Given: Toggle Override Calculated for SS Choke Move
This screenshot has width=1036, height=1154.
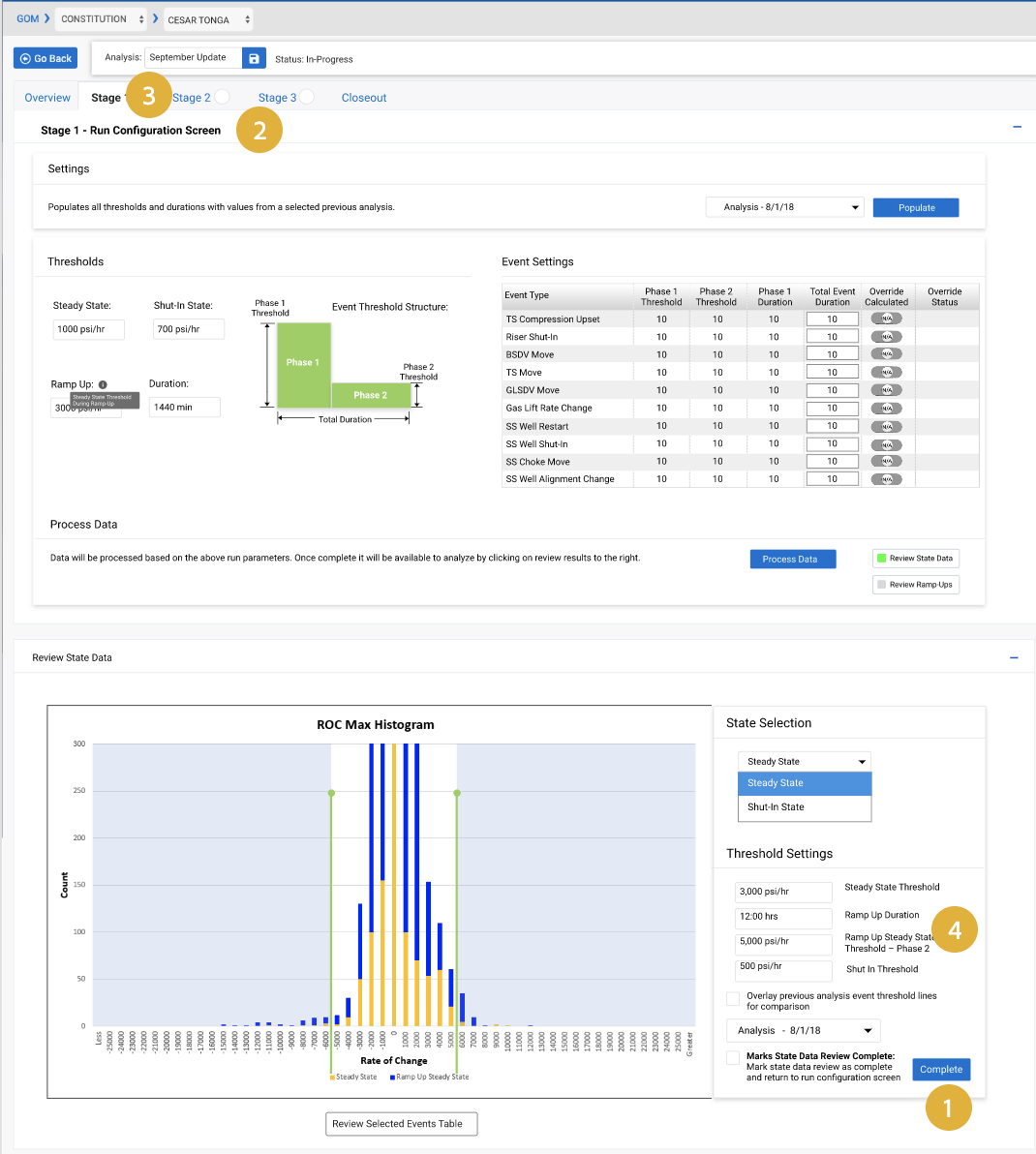Looking at the screenshot, I should pos(886,462).
